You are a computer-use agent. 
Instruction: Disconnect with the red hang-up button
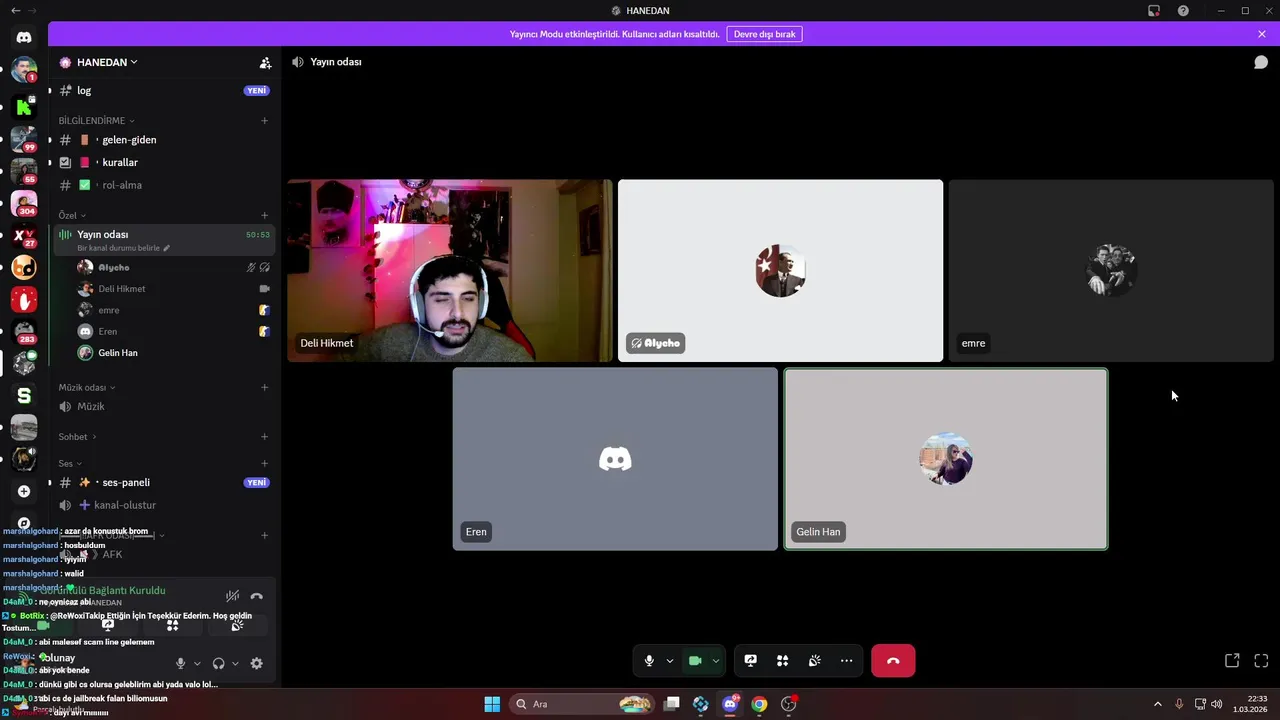coord(893,661)
